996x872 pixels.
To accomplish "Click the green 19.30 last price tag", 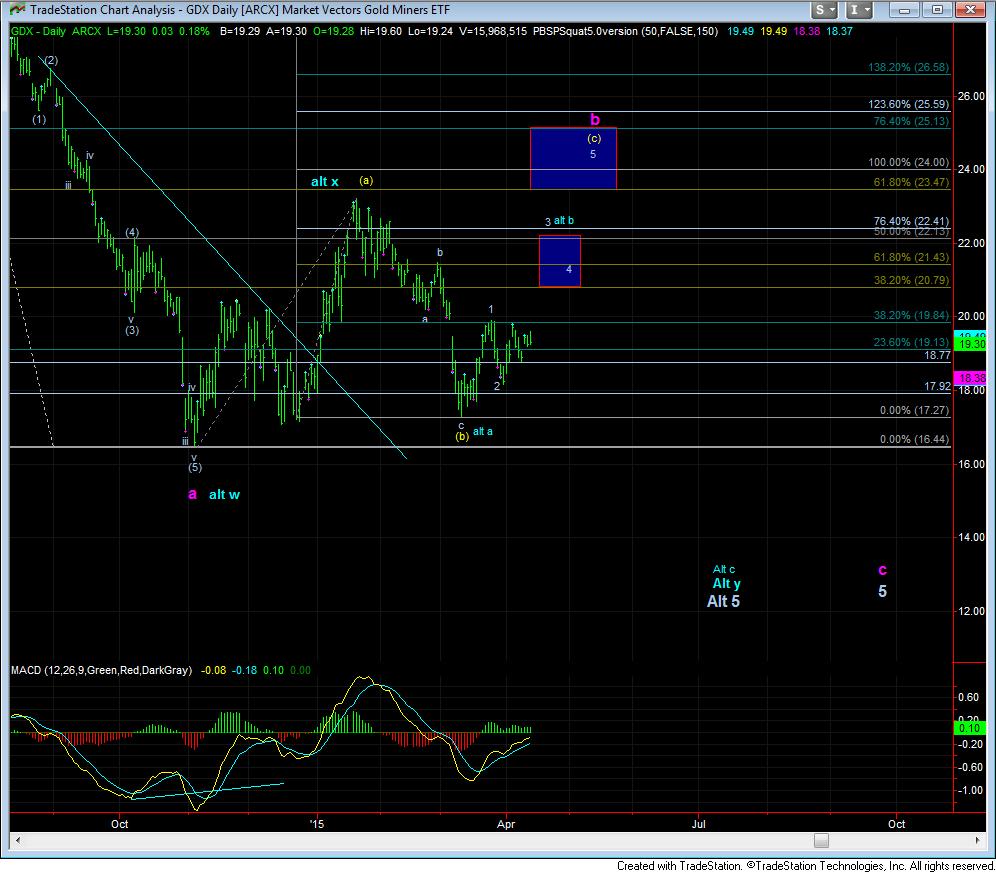I will pyautogui.click(x=970, y=344).
